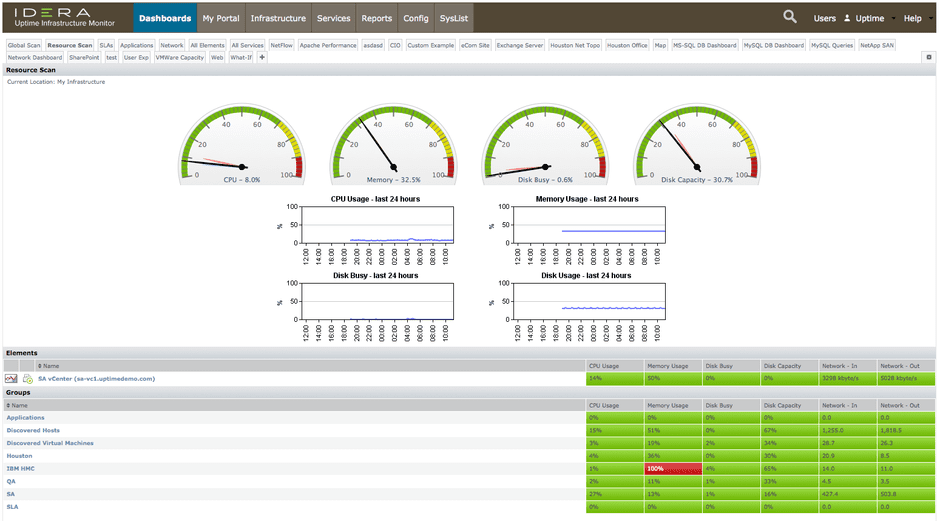The width and height of the screenshot is (940, 521).
Task: Open the Reports menu
Action: point(376,18)
